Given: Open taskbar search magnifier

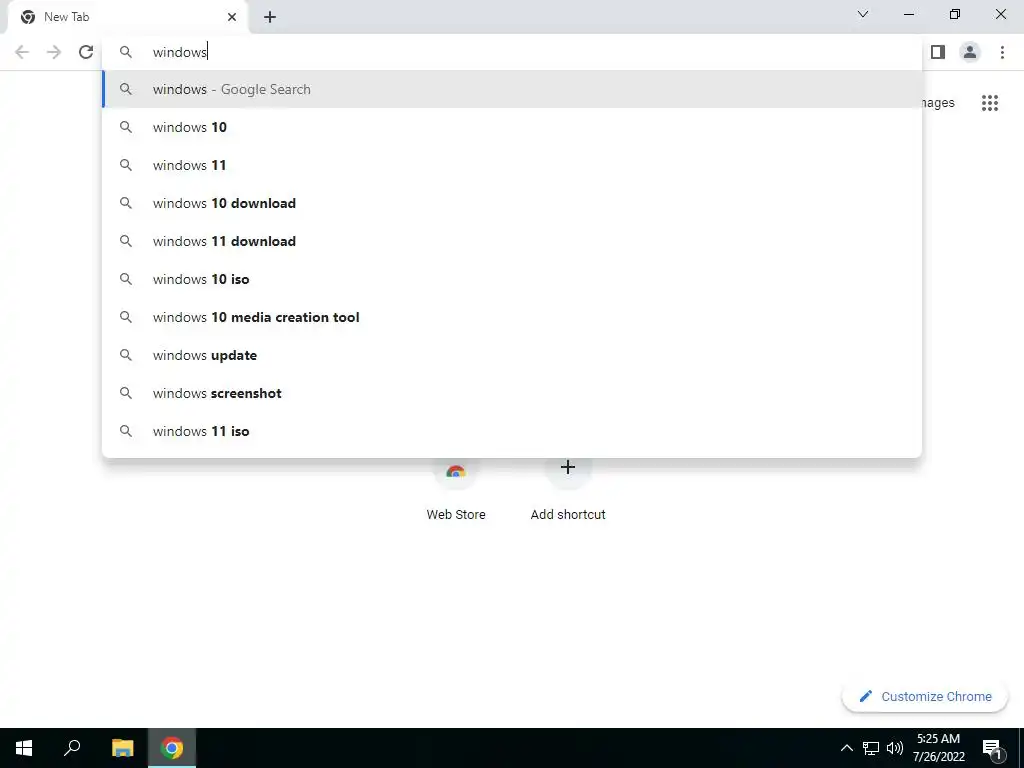Looking at the screenshot, I should click(72, 748).
